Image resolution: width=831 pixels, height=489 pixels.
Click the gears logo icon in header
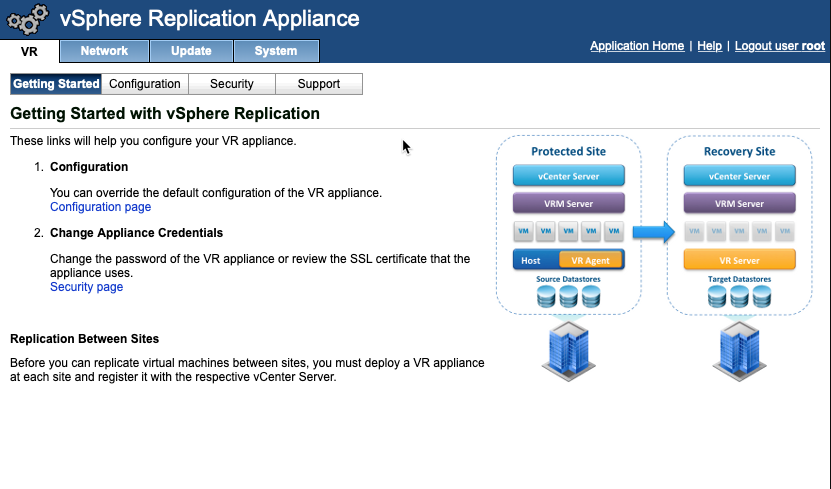pyautogui.click(x=28, y=20)
